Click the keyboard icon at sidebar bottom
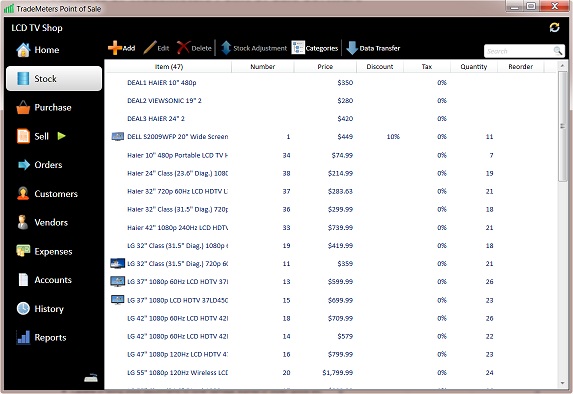The image size is (573, 394). tap(91, 378)
